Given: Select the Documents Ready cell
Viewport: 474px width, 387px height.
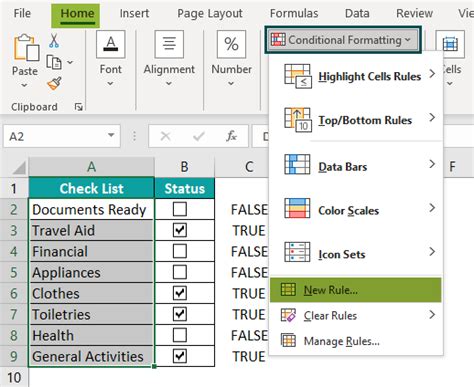Looking at the screenshot, I should pos(91,209).
